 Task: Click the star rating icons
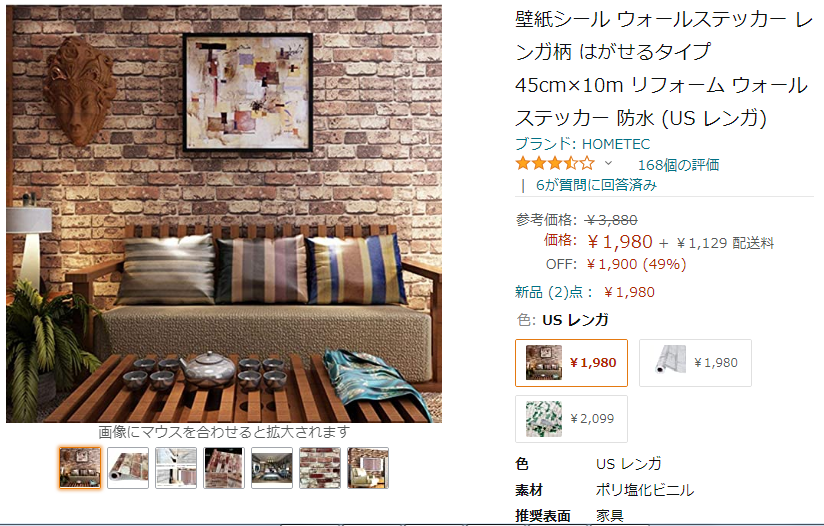coord(555,163)
